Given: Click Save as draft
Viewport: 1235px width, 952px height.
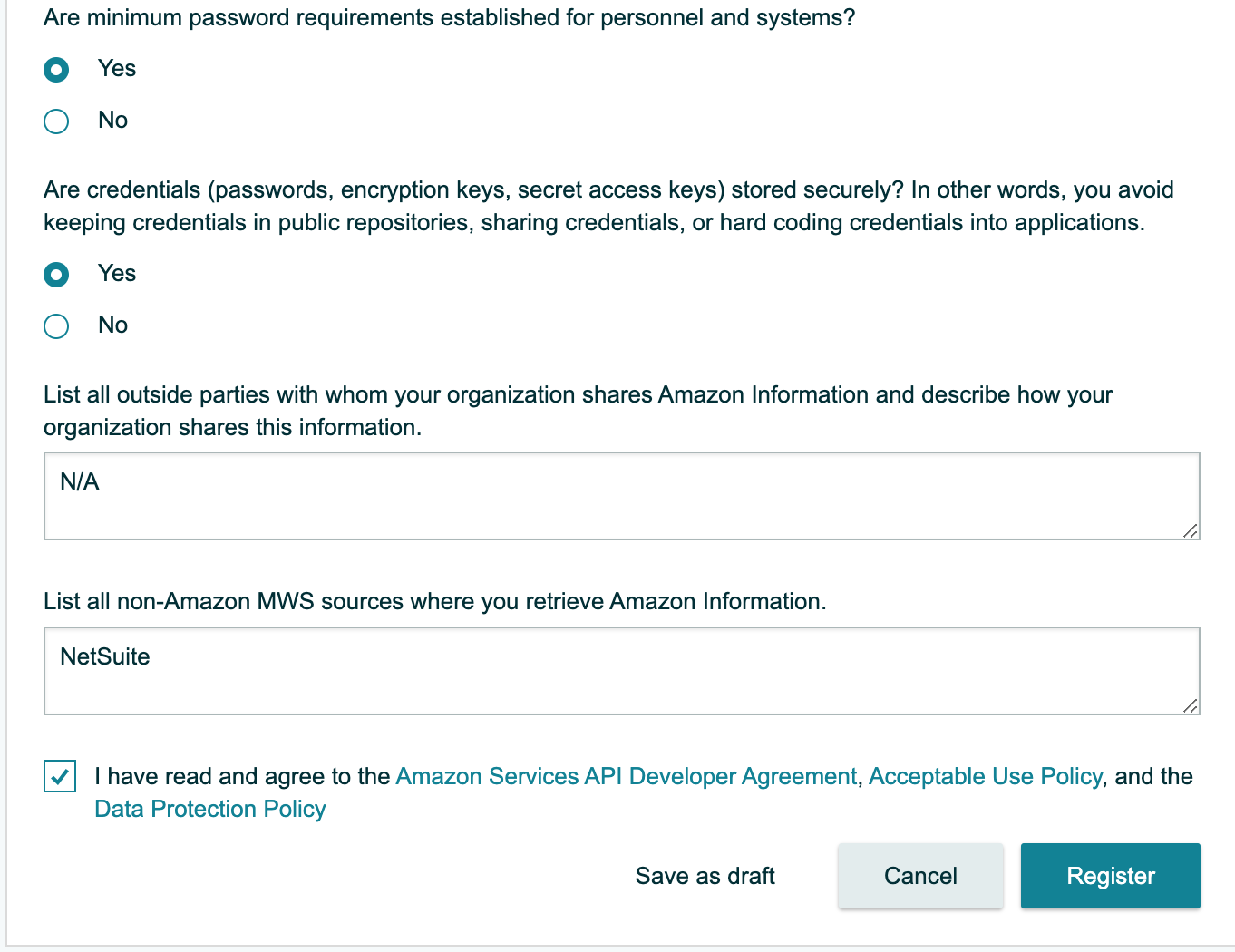Looking at the screenshot, I should [705, 876].
